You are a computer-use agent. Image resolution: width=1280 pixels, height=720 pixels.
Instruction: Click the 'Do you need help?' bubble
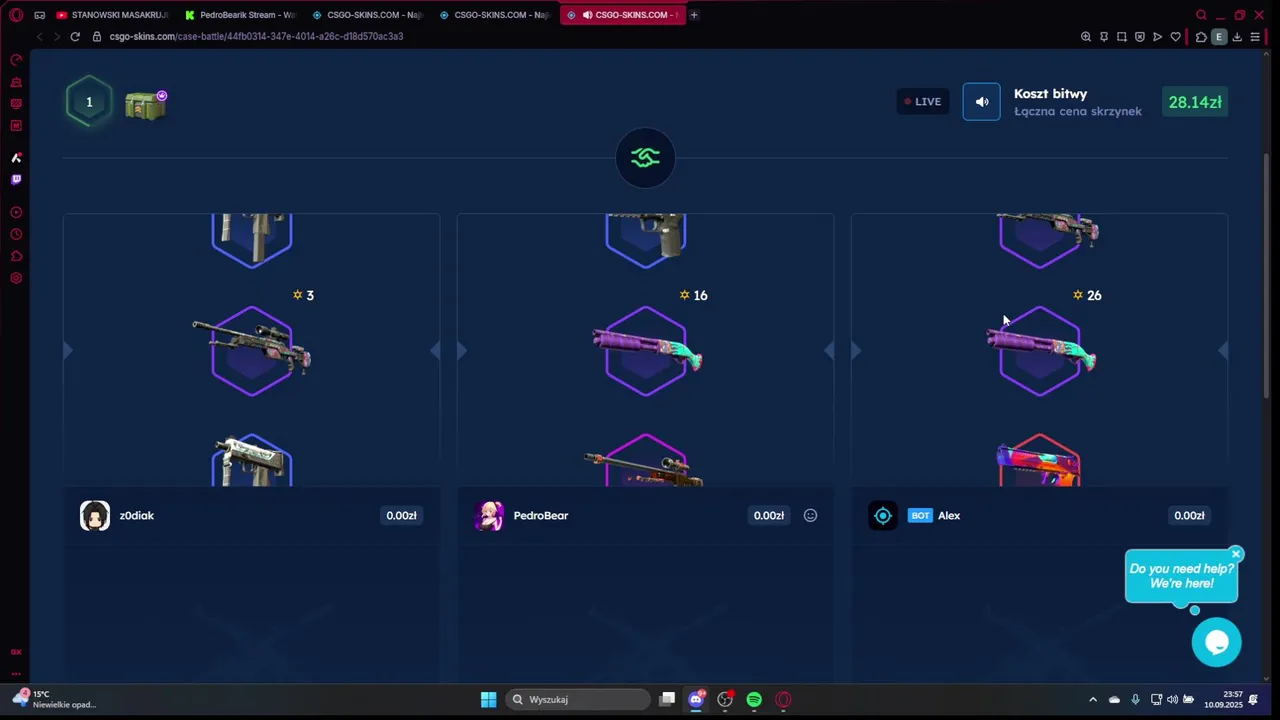click(x=1181, y=576)
